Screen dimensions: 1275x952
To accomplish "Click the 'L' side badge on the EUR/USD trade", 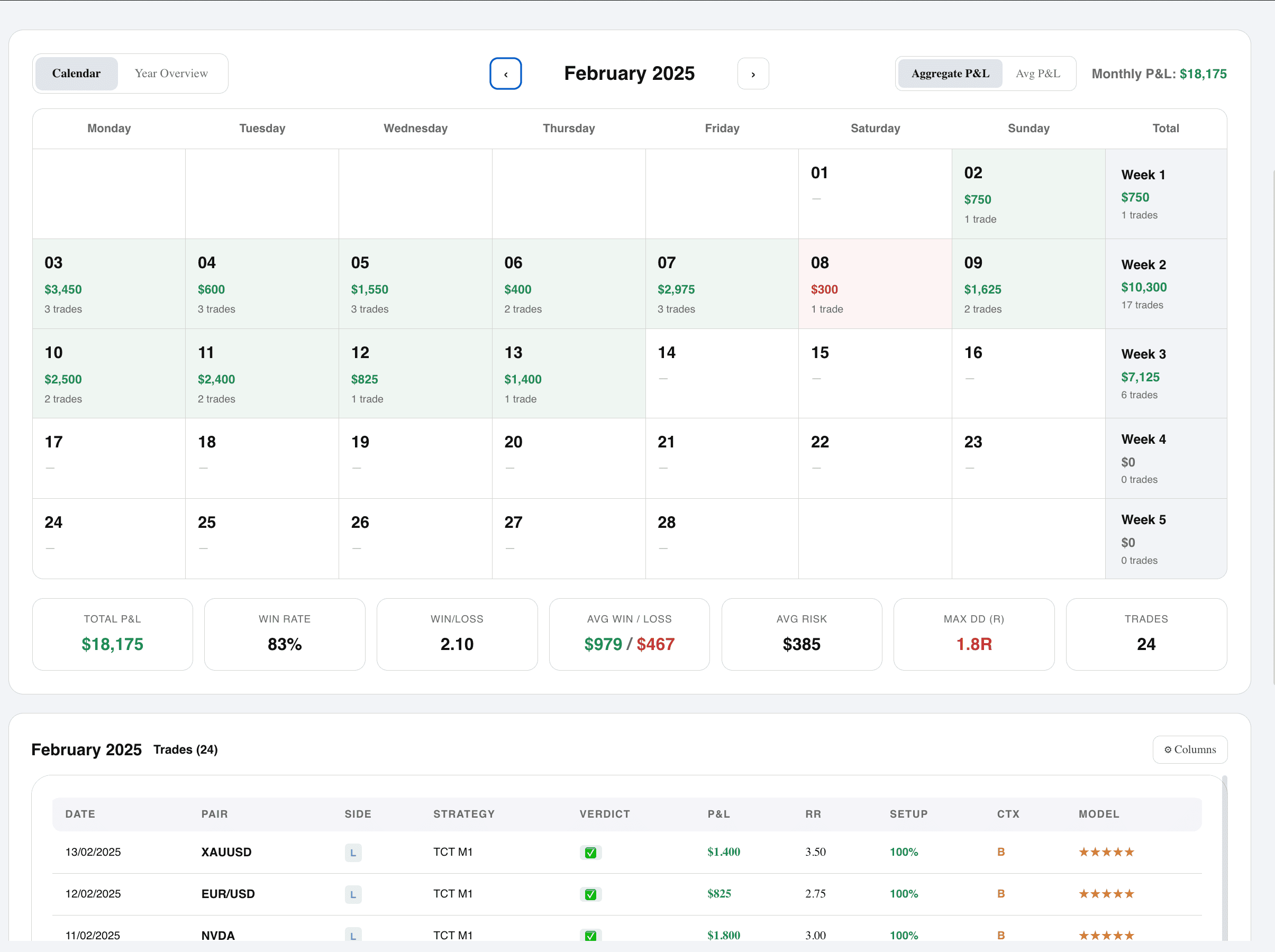I will (353, 894).
